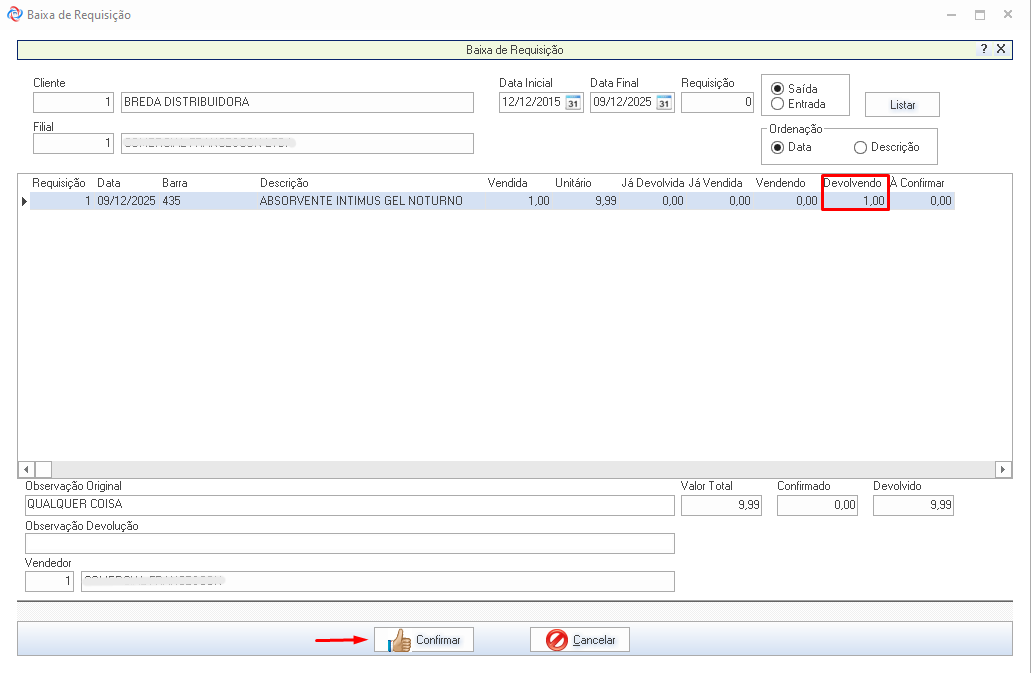Click the thumbs-up Confirmar button
This screenshot has width=1031, height=673.
click(424, 640)
